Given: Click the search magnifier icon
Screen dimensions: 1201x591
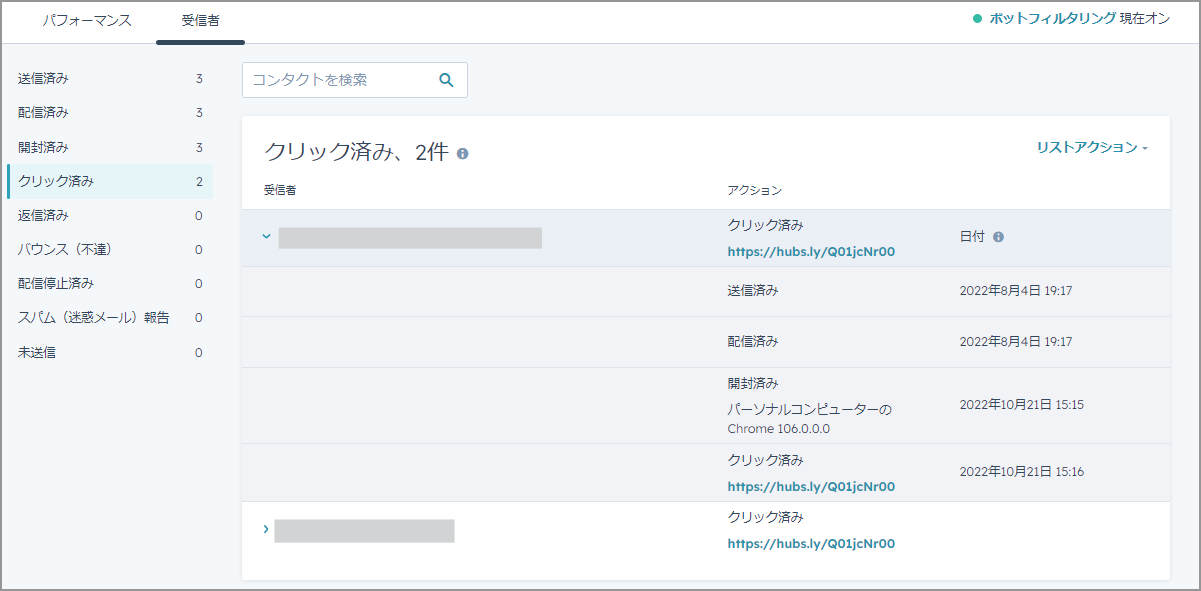Looking at the screenshot, I should click(x=446, y=80).
